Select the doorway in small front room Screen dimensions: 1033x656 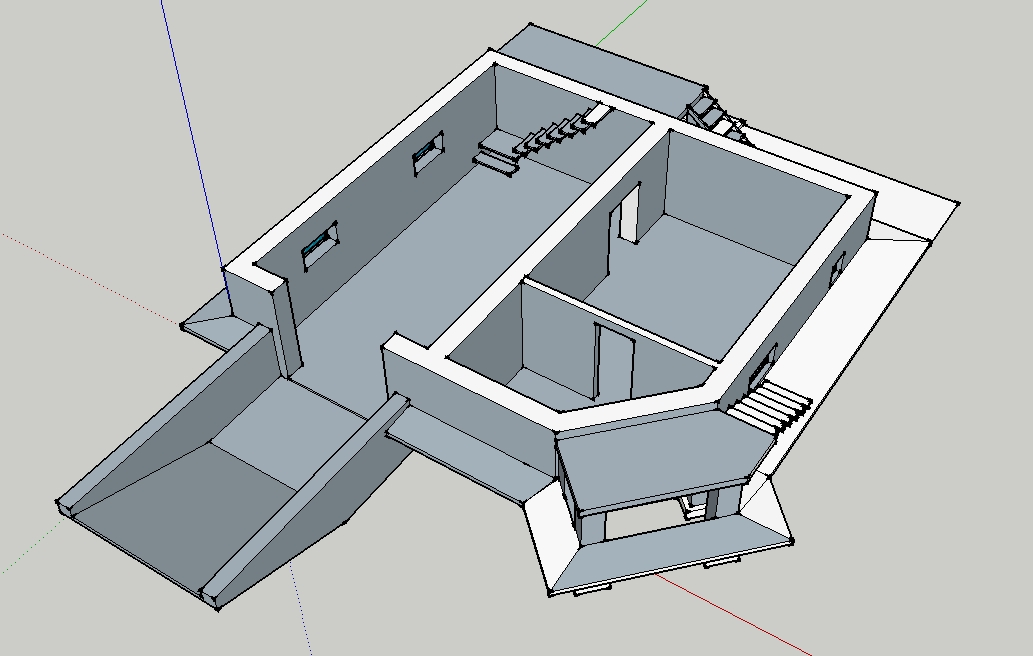615,362
